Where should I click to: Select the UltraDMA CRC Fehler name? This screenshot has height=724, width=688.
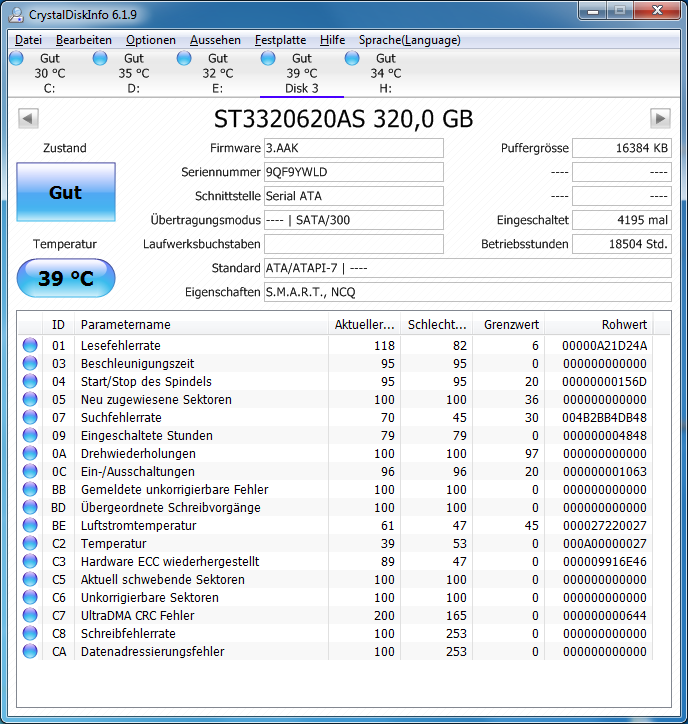(138, 615)
